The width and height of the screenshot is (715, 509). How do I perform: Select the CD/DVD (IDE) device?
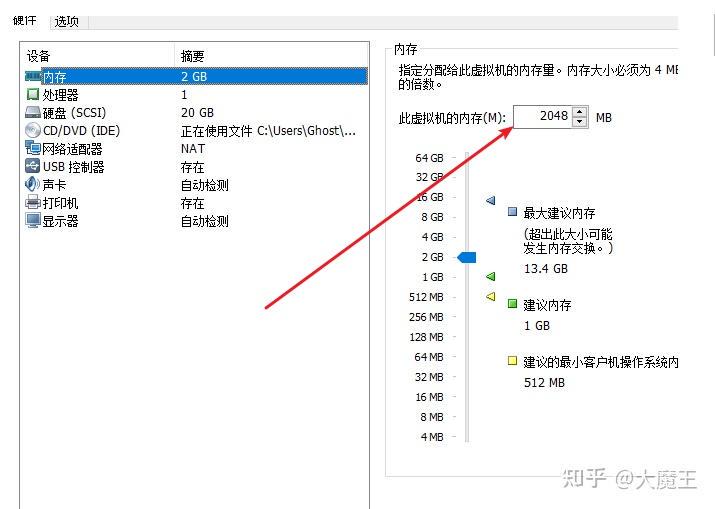click(x=196, y=131)
